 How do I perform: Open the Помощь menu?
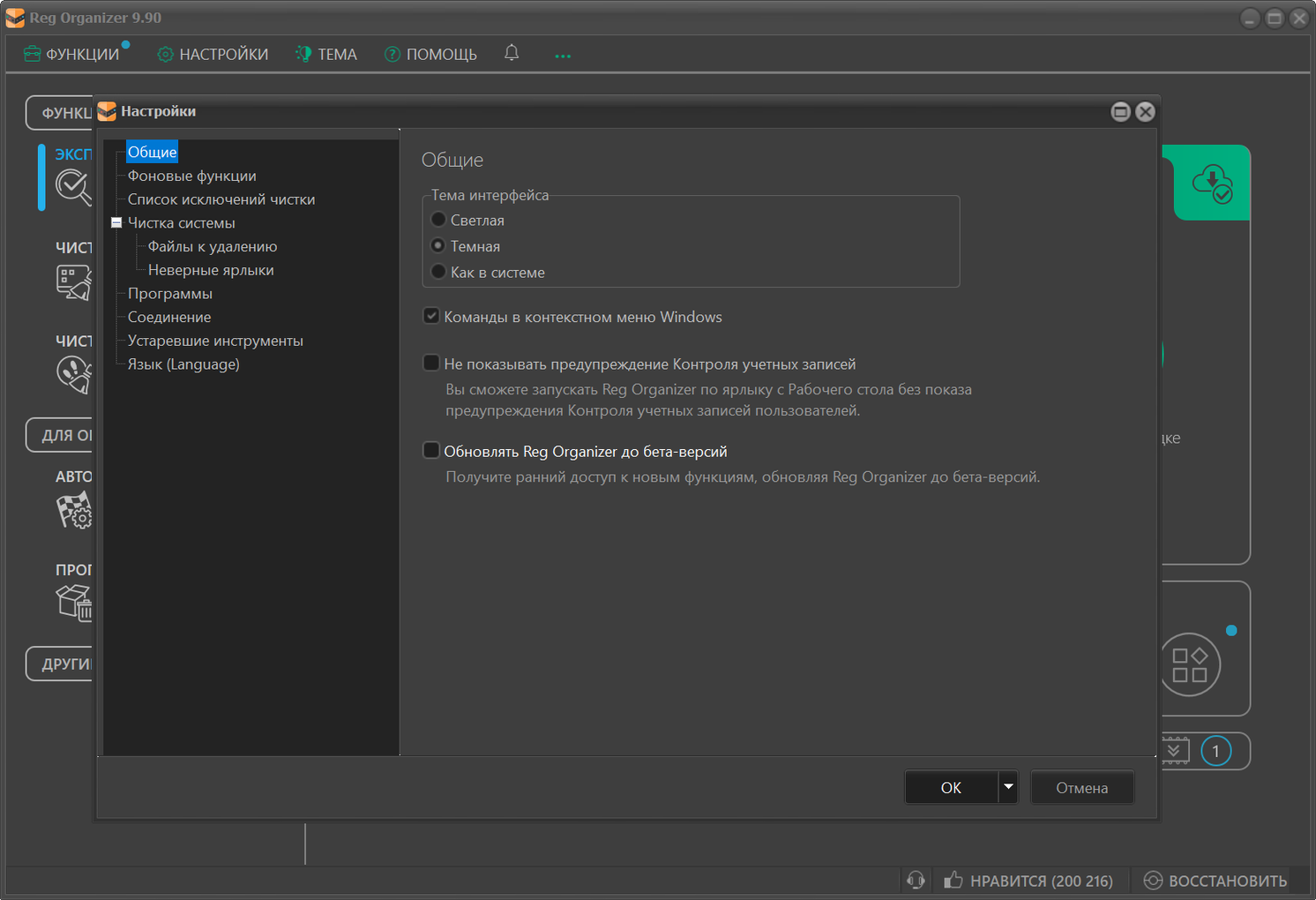430,55
